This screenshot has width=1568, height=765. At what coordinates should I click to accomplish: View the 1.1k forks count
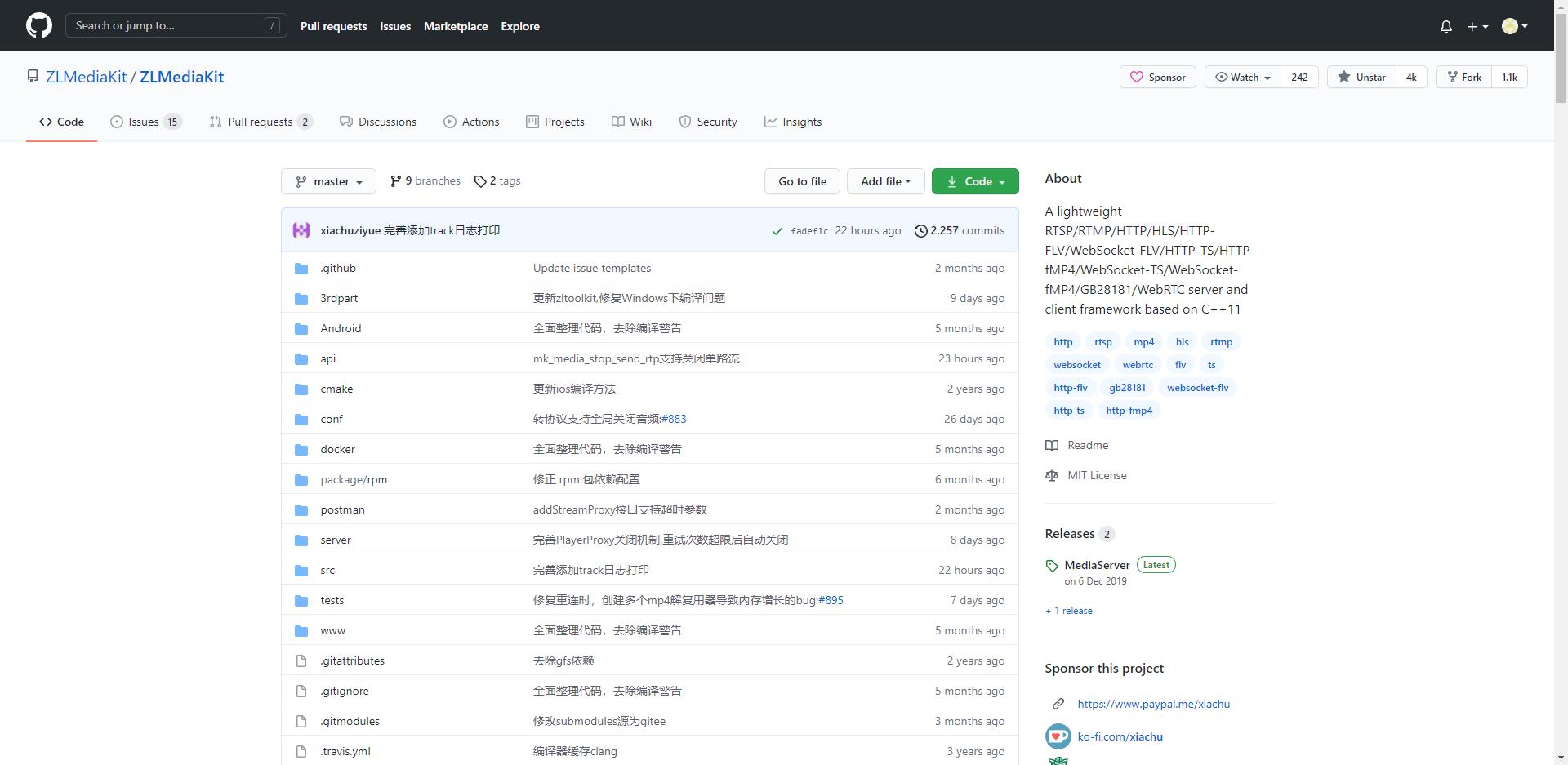pyautogui.click(x=1509, y=77)
